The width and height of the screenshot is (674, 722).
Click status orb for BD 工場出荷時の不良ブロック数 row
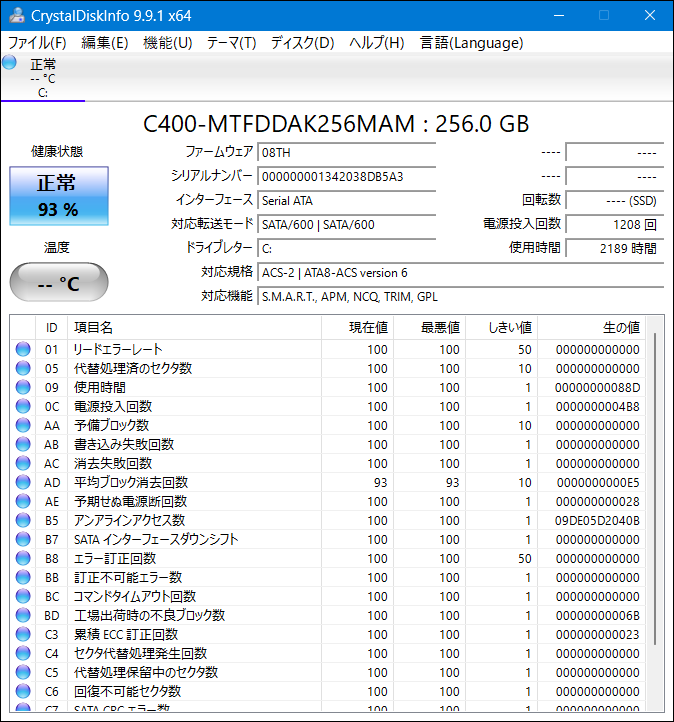(x=23, y=615)
